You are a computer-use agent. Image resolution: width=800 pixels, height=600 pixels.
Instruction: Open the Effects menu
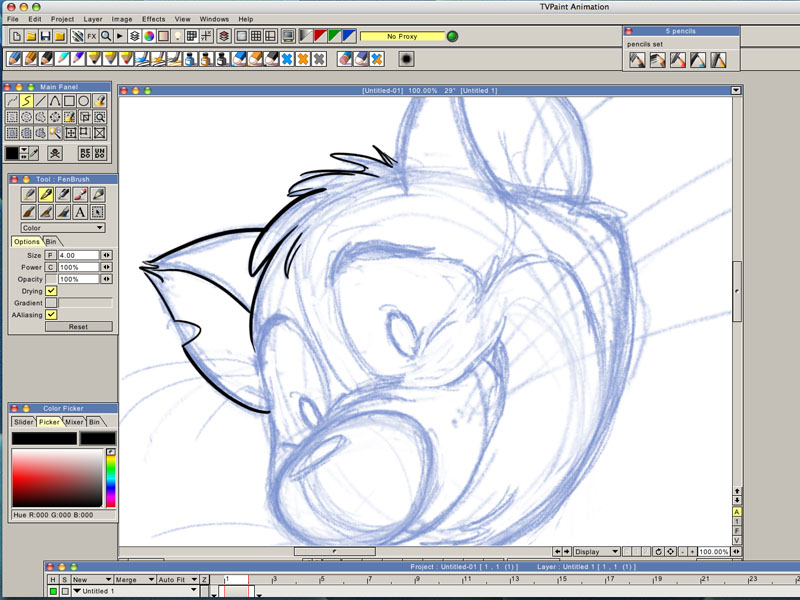(154, 19)
